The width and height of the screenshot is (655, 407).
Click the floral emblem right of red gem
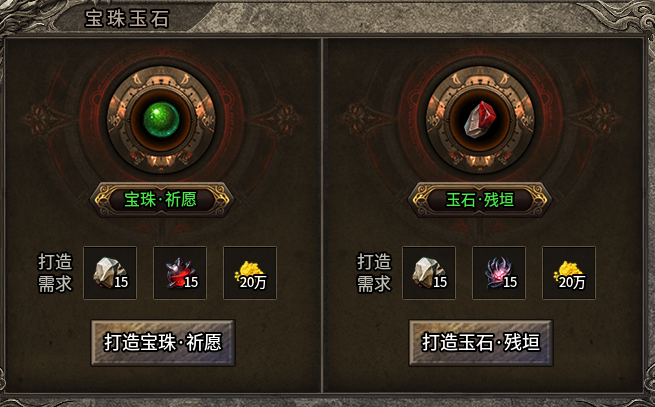(598, 119)
